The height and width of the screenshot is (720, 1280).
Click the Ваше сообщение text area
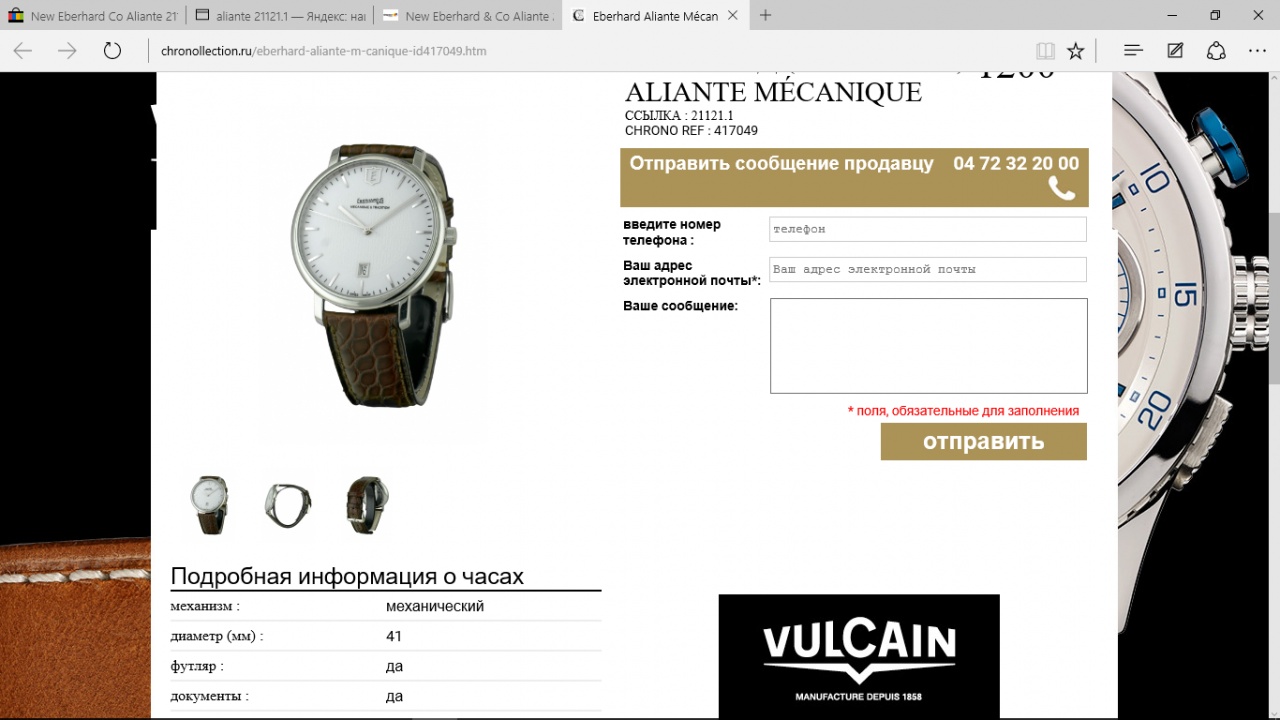(x=929, y=346)
